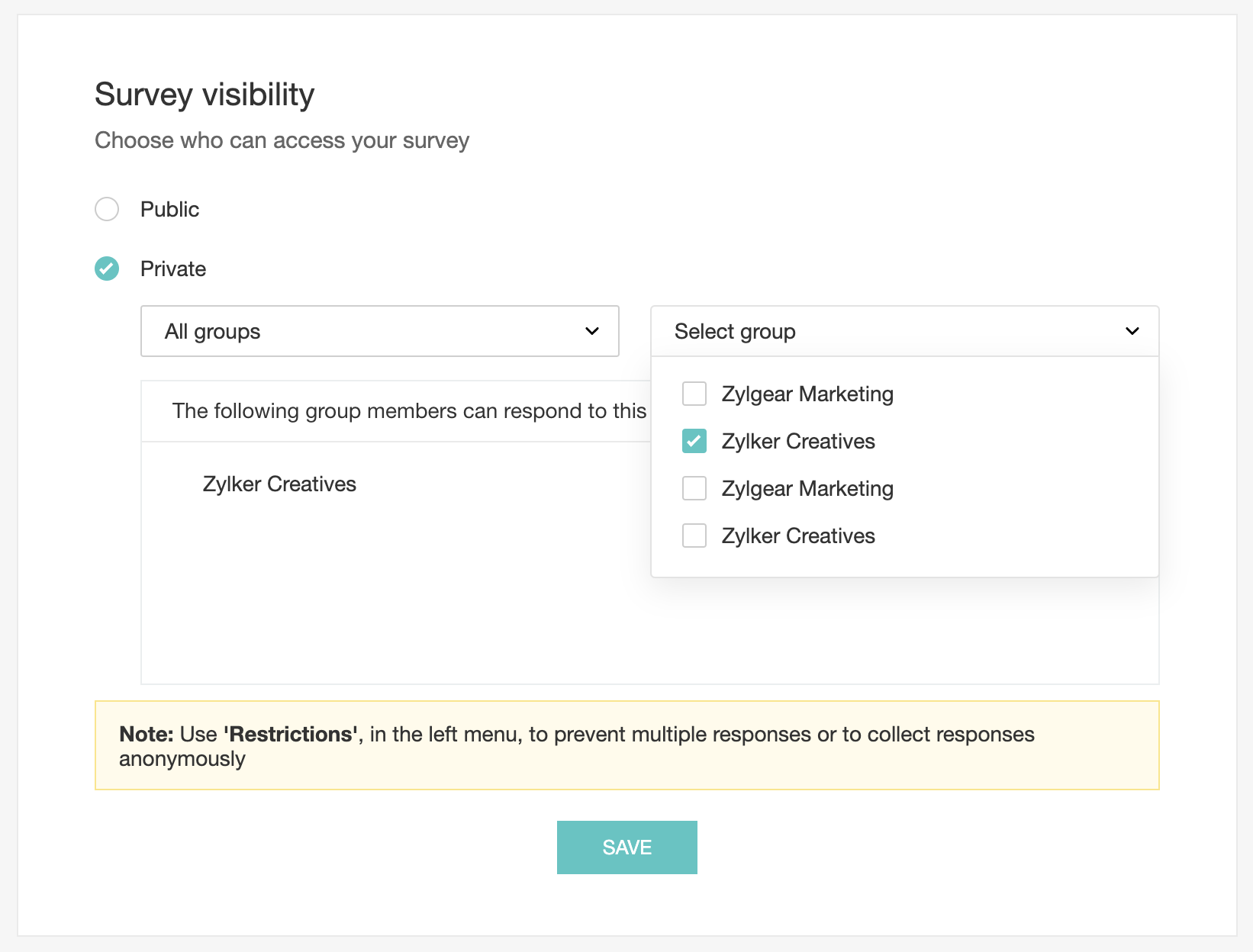This screenshot has height=952, width=1253.
Task: Click the ticked option's "Zylker Creatives" label
Action: [798, 441]
